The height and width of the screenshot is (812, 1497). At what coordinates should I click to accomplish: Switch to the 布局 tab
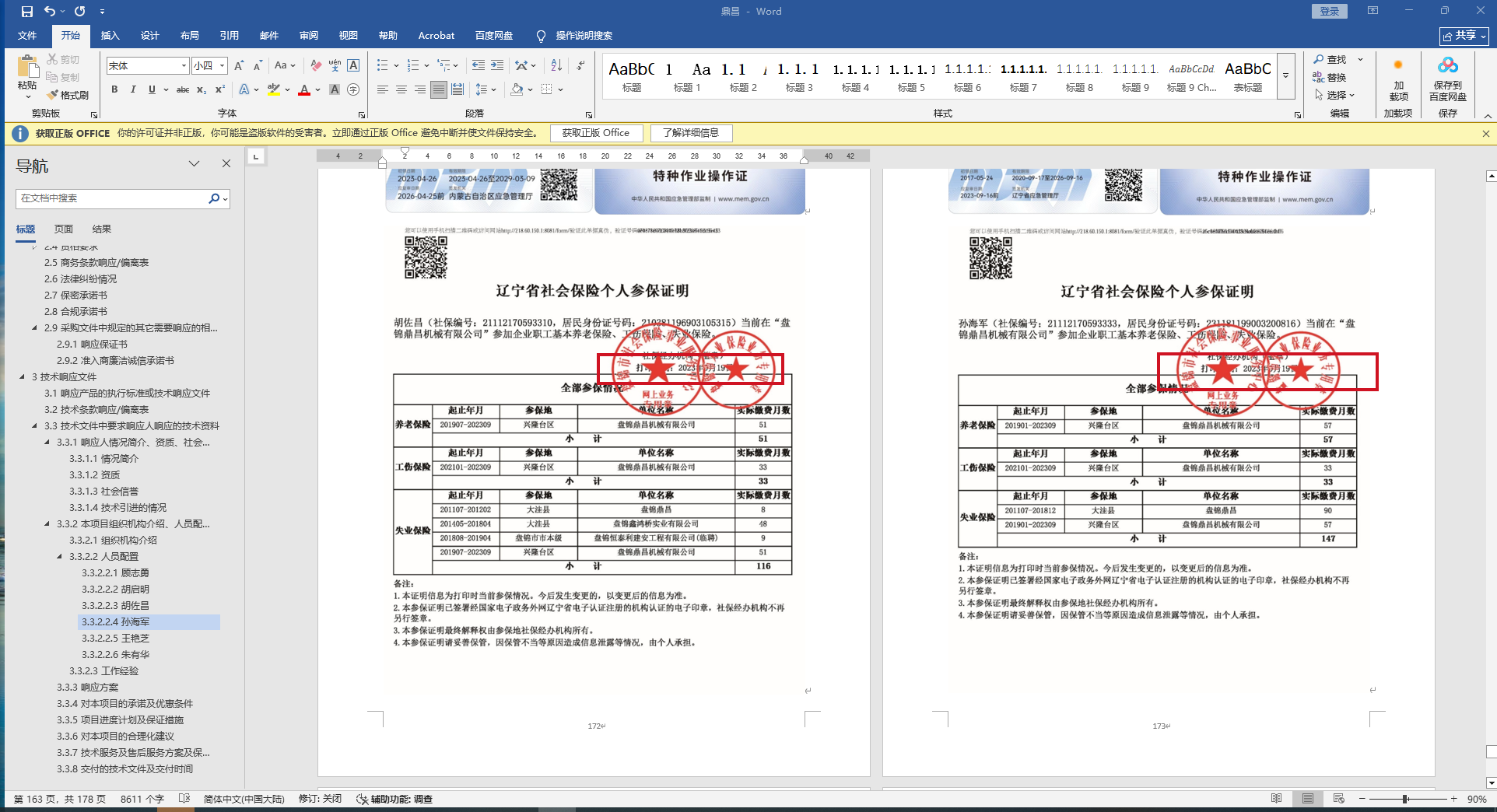point(189,36)
